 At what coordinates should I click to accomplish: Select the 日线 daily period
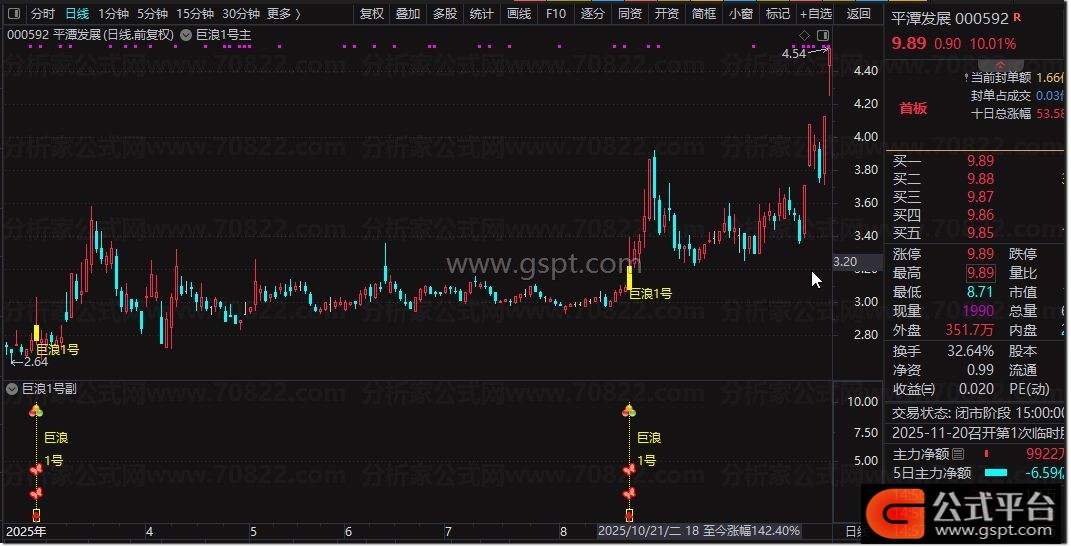coord(77,14)
